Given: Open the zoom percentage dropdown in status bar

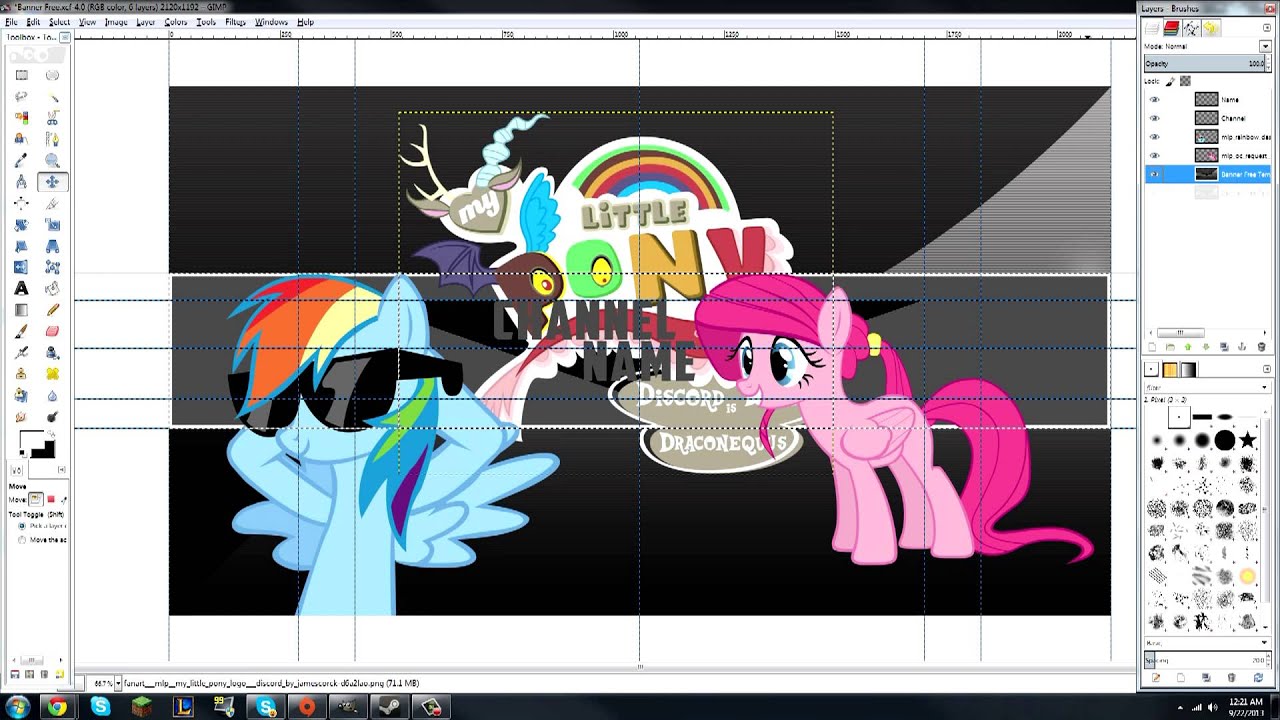Looking at the screenshot, I should (118, 683).
